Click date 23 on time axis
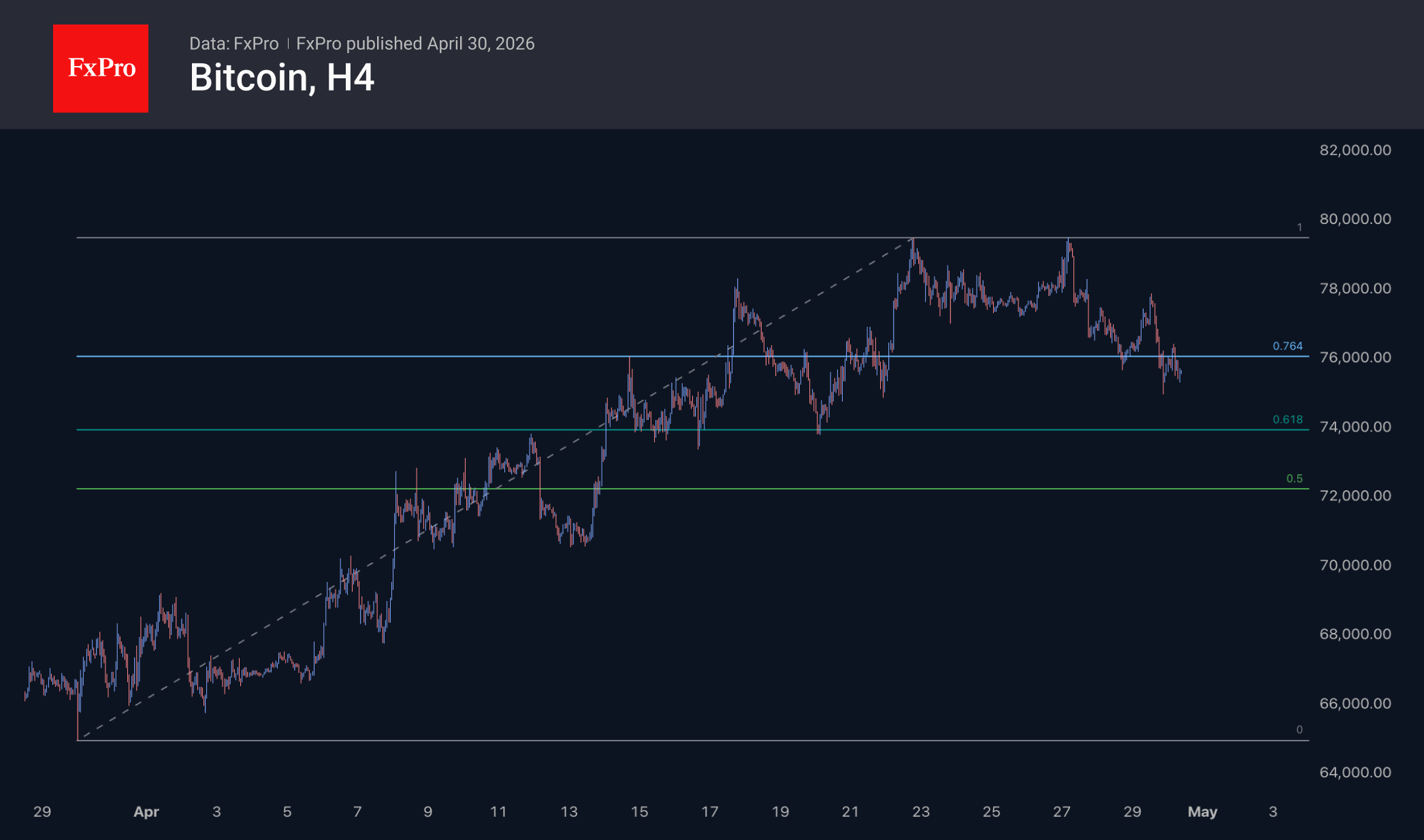This screenshot has height=840, width=1424. point(920,811)
